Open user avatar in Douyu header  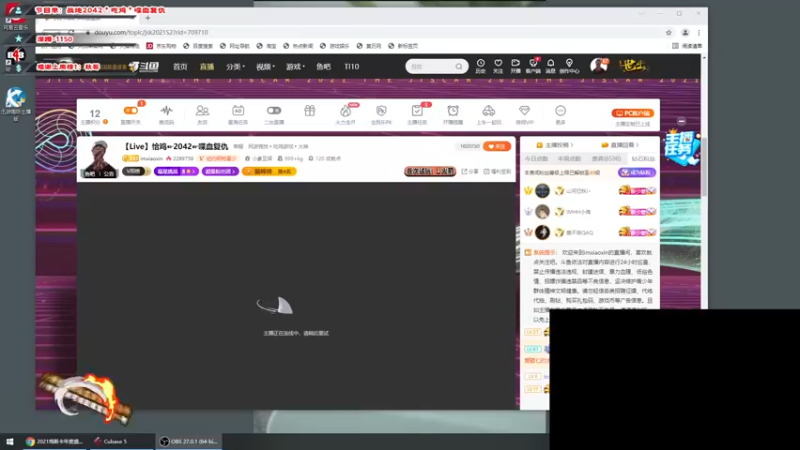click(598, 66)
